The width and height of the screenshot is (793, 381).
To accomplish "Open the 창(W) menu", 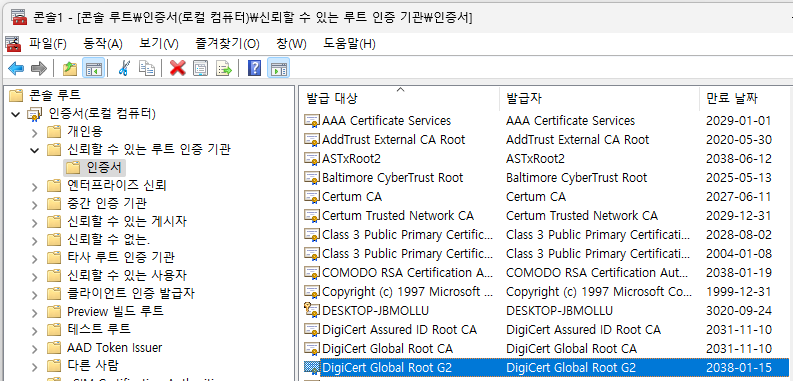I will (x=291, y=44).
